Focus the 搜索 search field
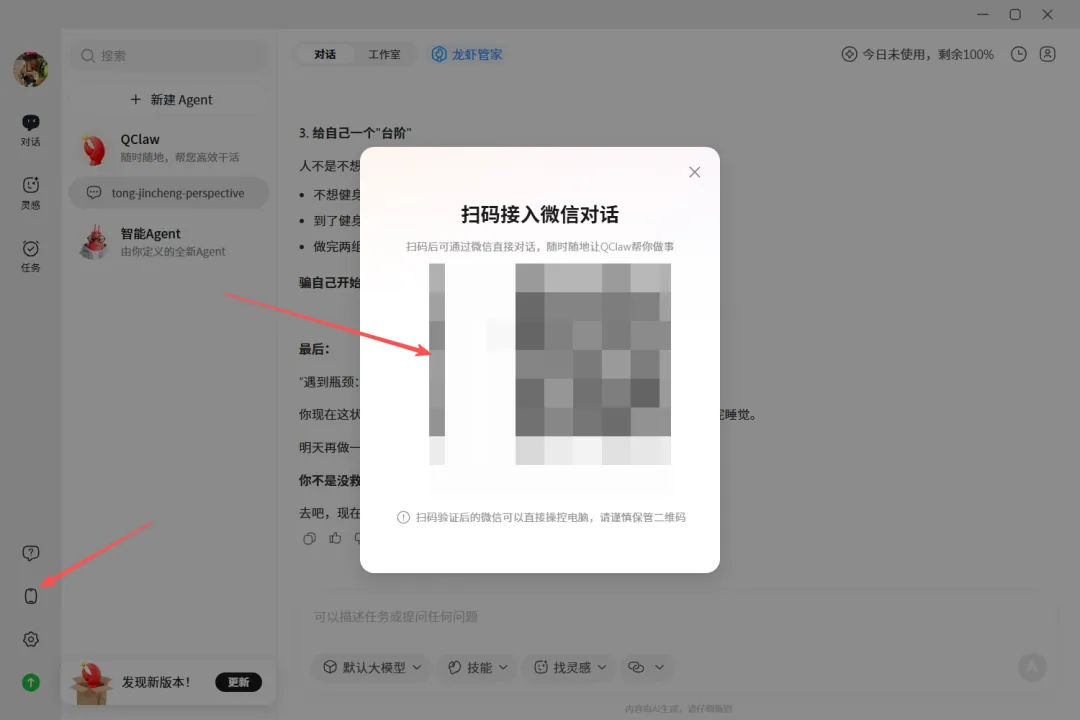 tap(169, 55)
